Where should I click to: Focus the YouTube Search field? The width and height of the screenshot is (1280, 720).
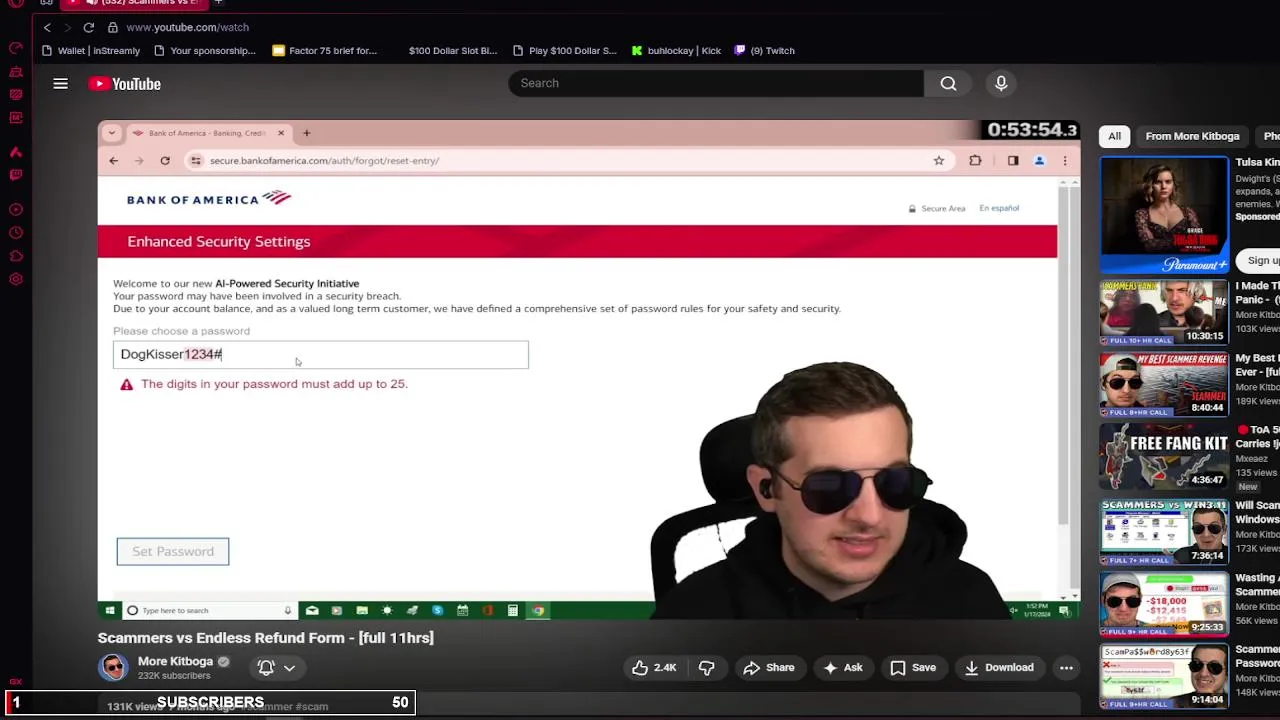[716, 83]
